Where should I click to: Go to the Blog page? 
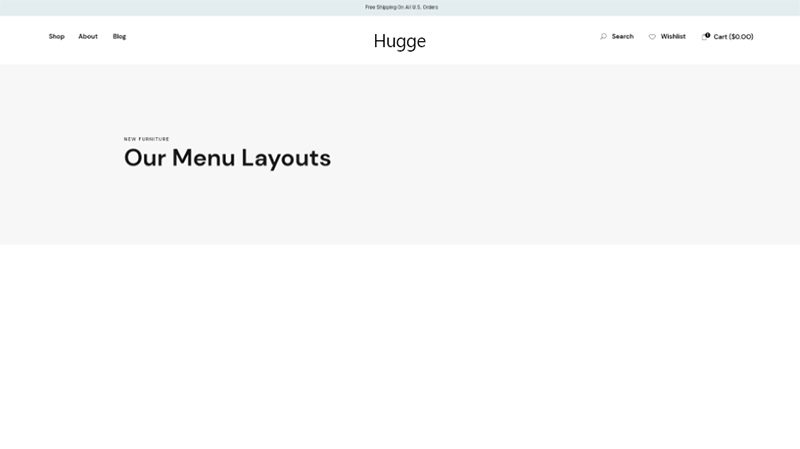pyautogui.click(x=119, y=36)
